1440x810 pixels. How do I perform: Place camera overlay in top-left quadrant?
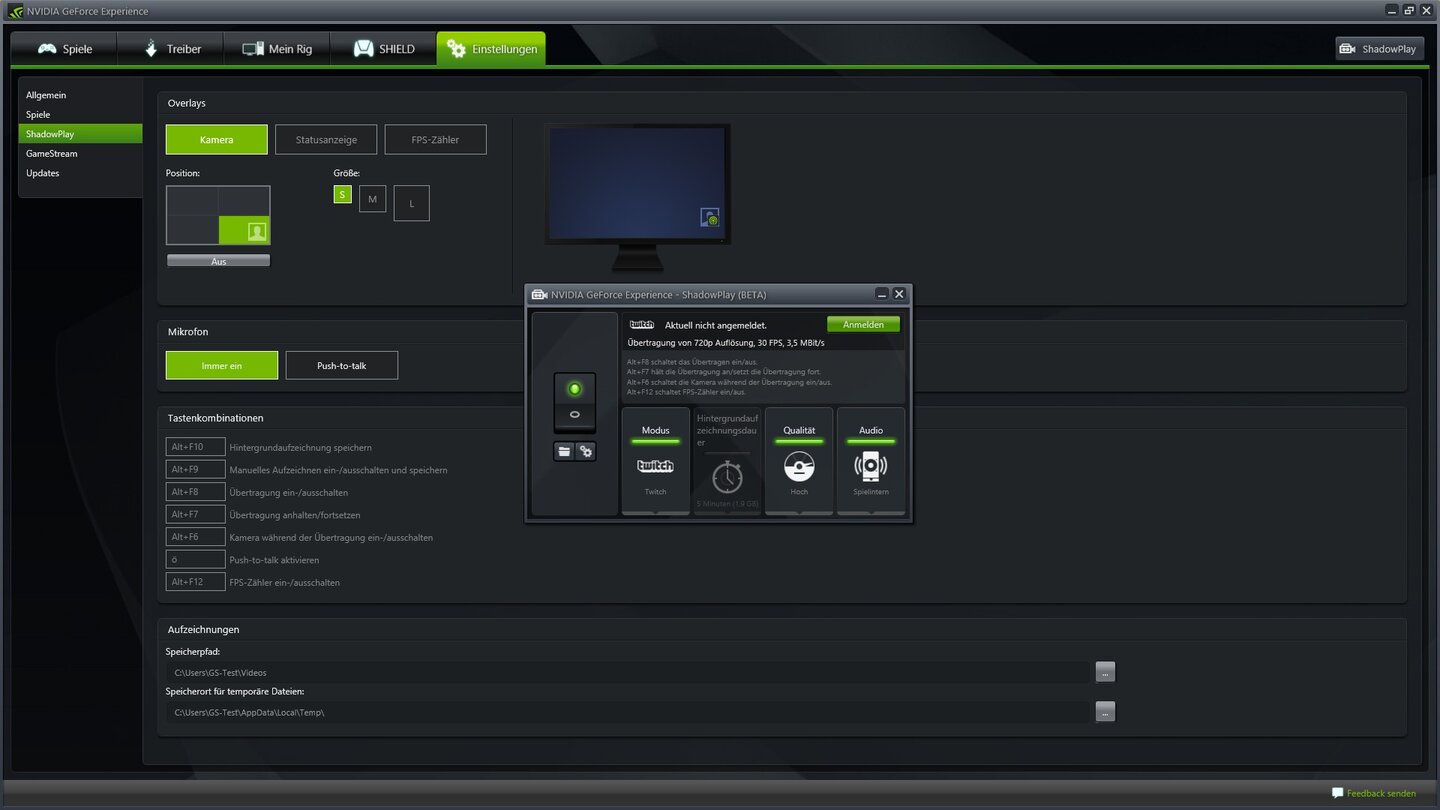192,201
